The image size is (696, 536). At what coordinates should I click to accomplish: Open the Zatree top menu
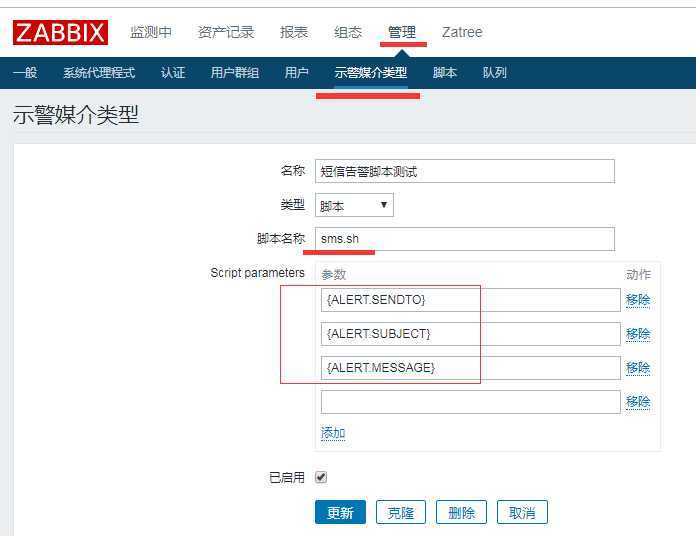tap(462, 32)
